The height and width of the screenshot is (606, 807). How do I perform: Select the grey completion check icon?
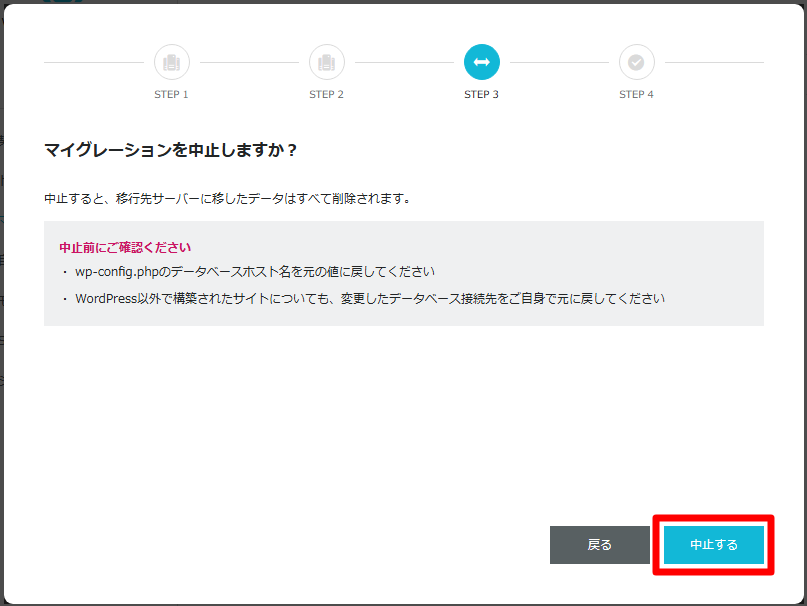point(637,61)
